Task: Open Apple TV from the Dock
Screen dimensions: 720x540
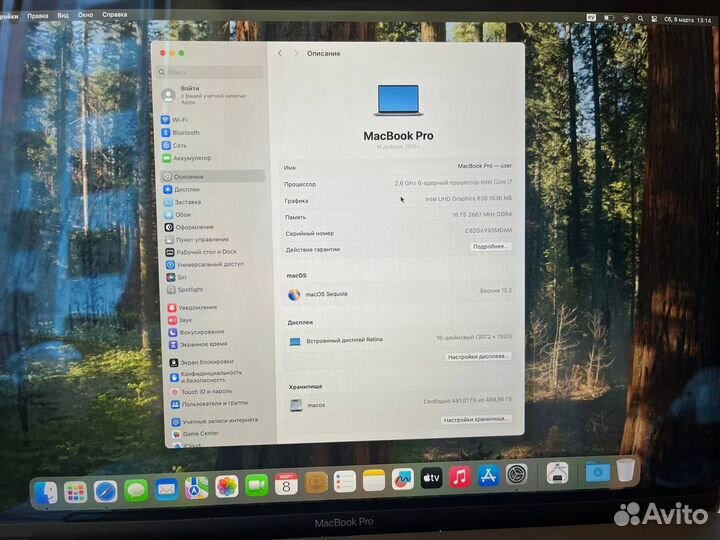Action: (431, 478)
